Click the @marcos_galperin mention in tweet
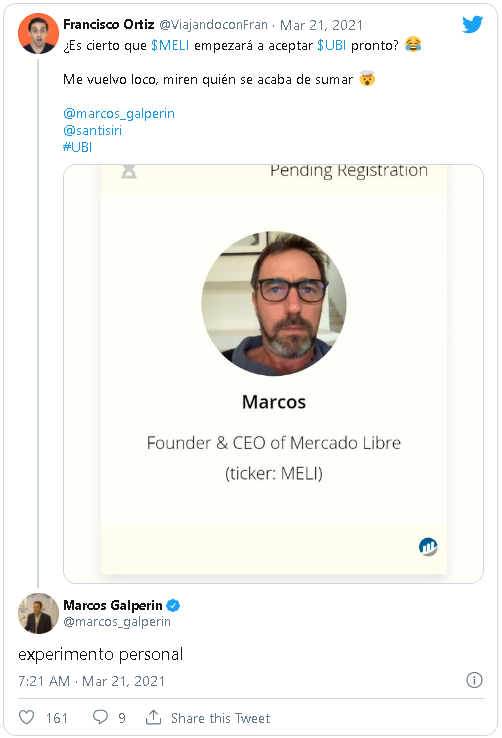 tap(119, 113)
